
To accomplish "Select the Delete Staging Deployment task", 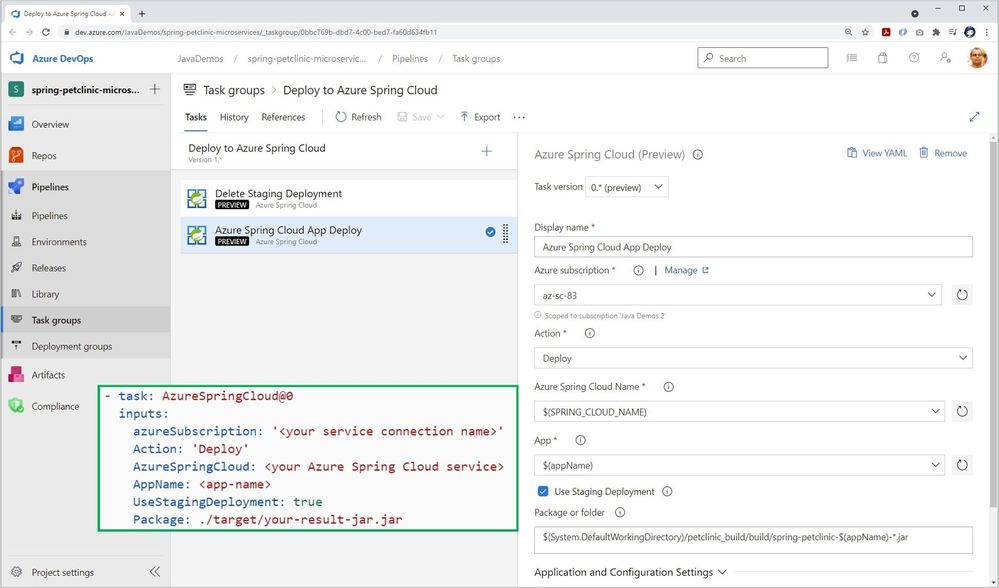I will (x=349, y=198).
